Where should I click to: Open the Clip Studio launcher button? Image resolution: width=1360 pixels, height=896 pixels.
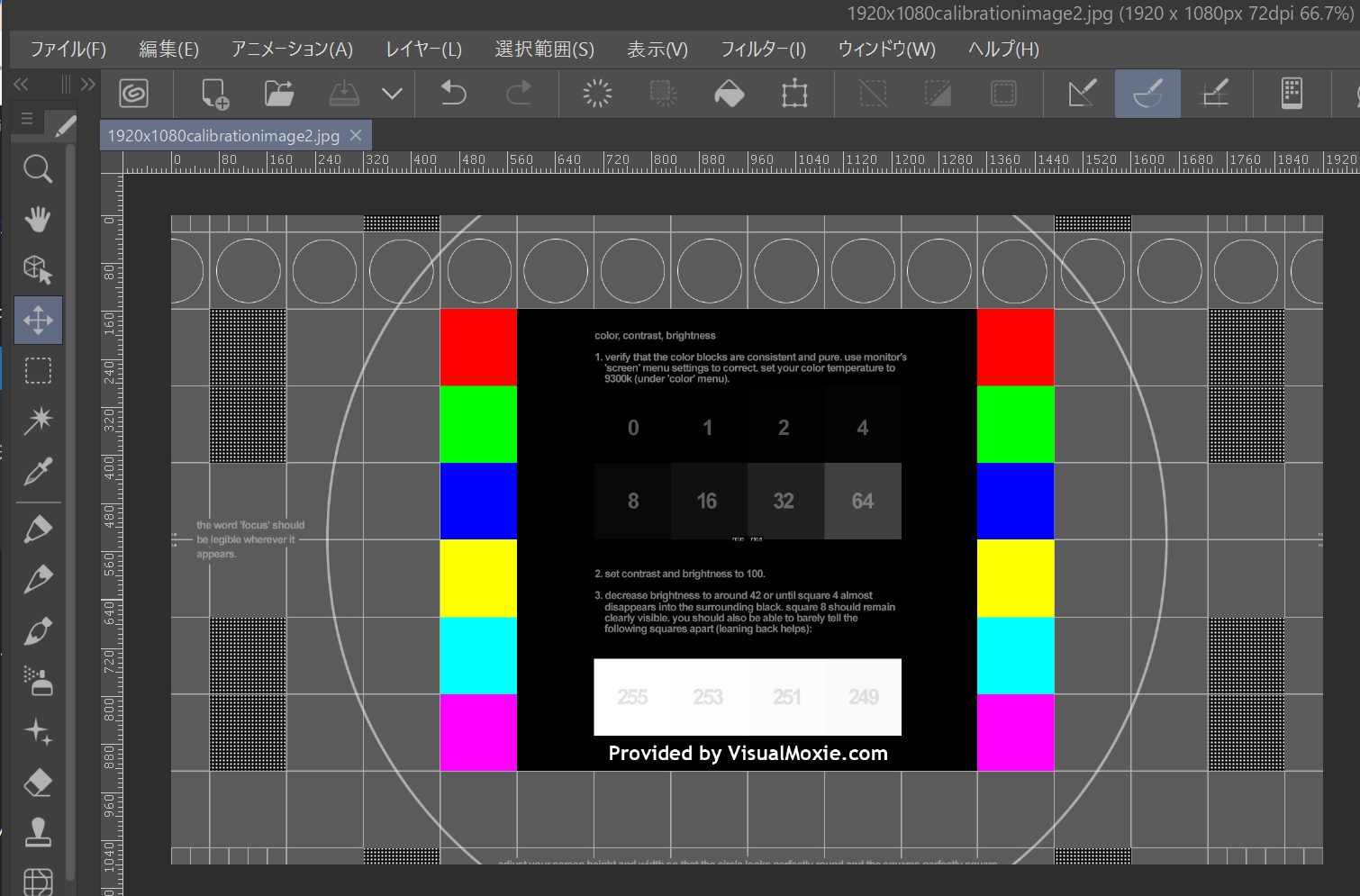133,94
